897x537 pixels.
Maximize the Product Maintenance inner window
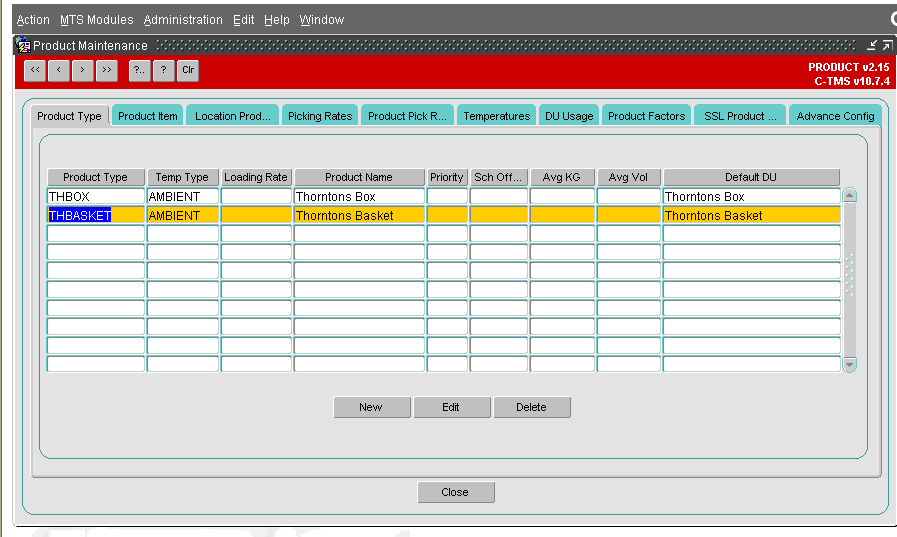[887, 45]
